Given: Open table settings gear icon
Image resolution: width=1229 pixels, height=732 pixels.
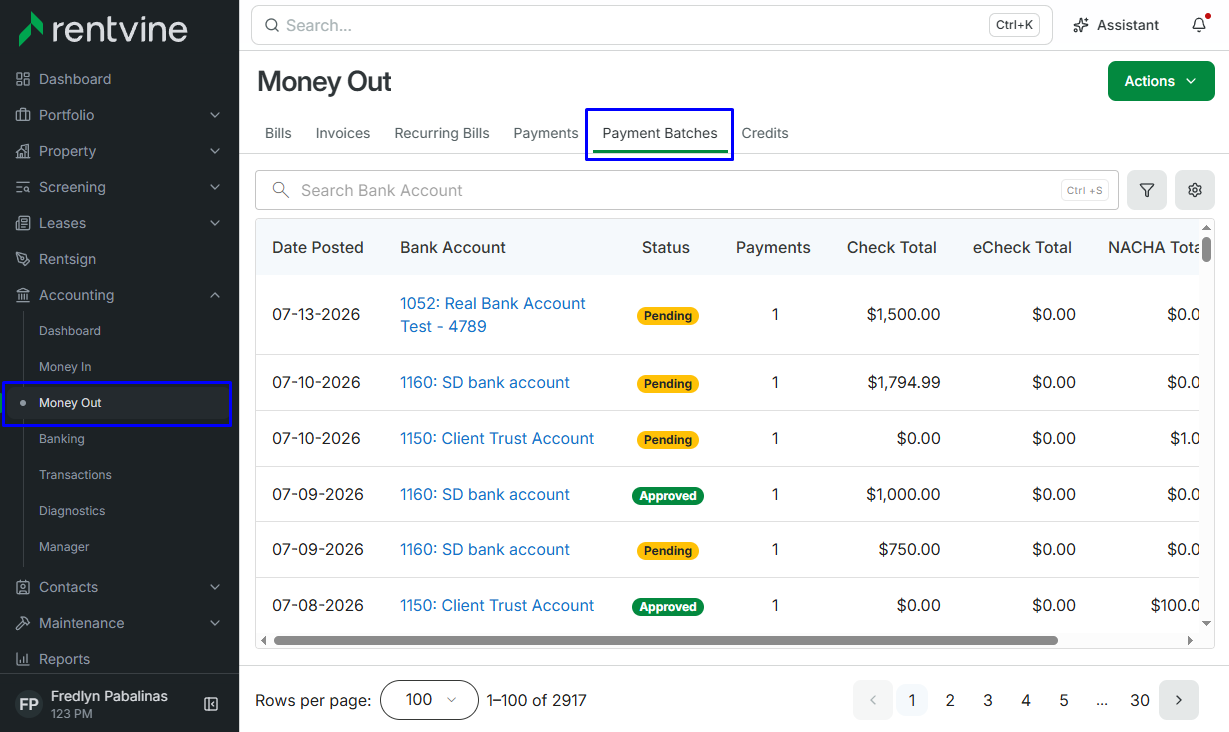Looking at the screenshot, I should 1195,190.
